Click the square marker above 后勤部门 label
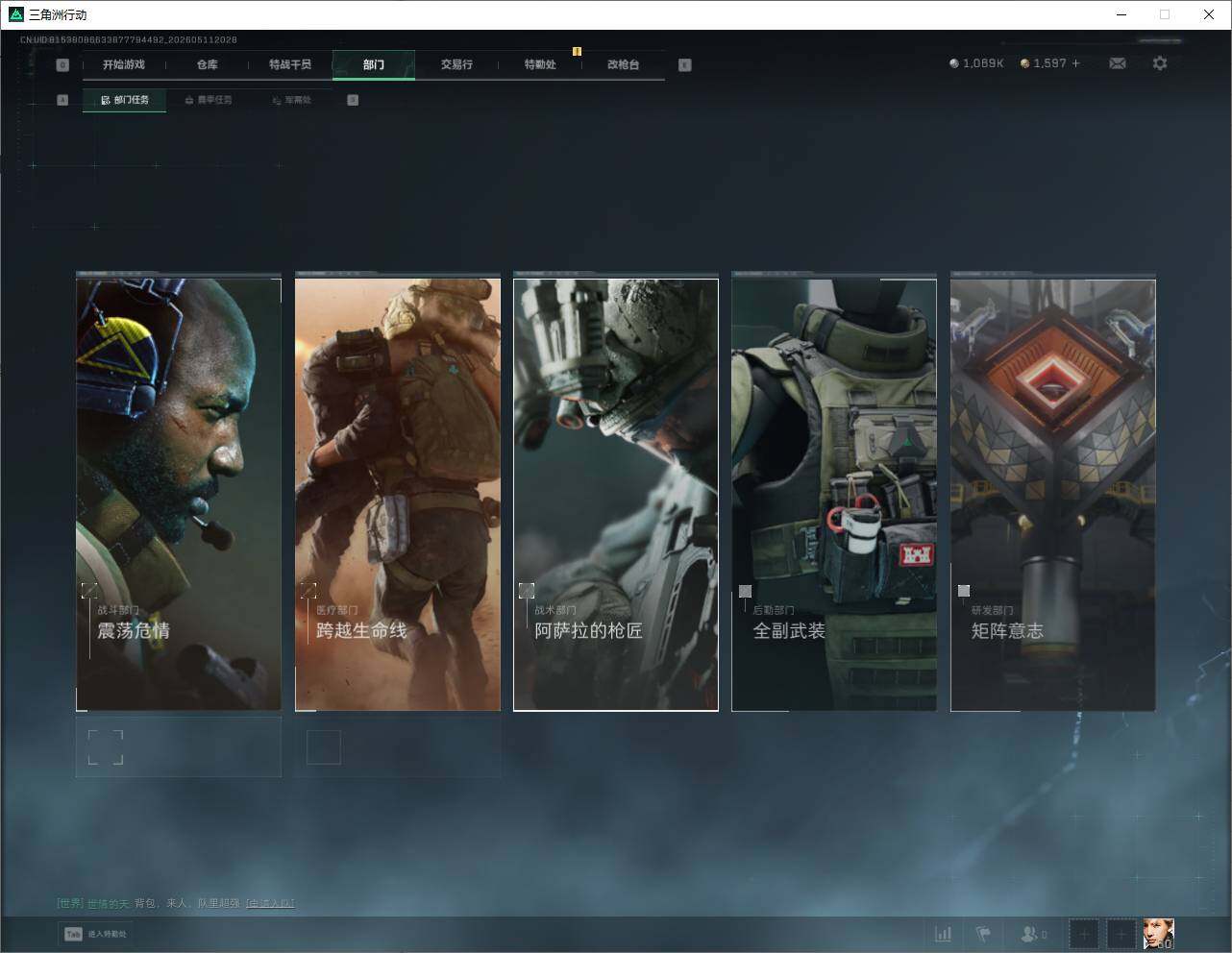Viewport: 1232px width, 953px height. coord(745,591)
